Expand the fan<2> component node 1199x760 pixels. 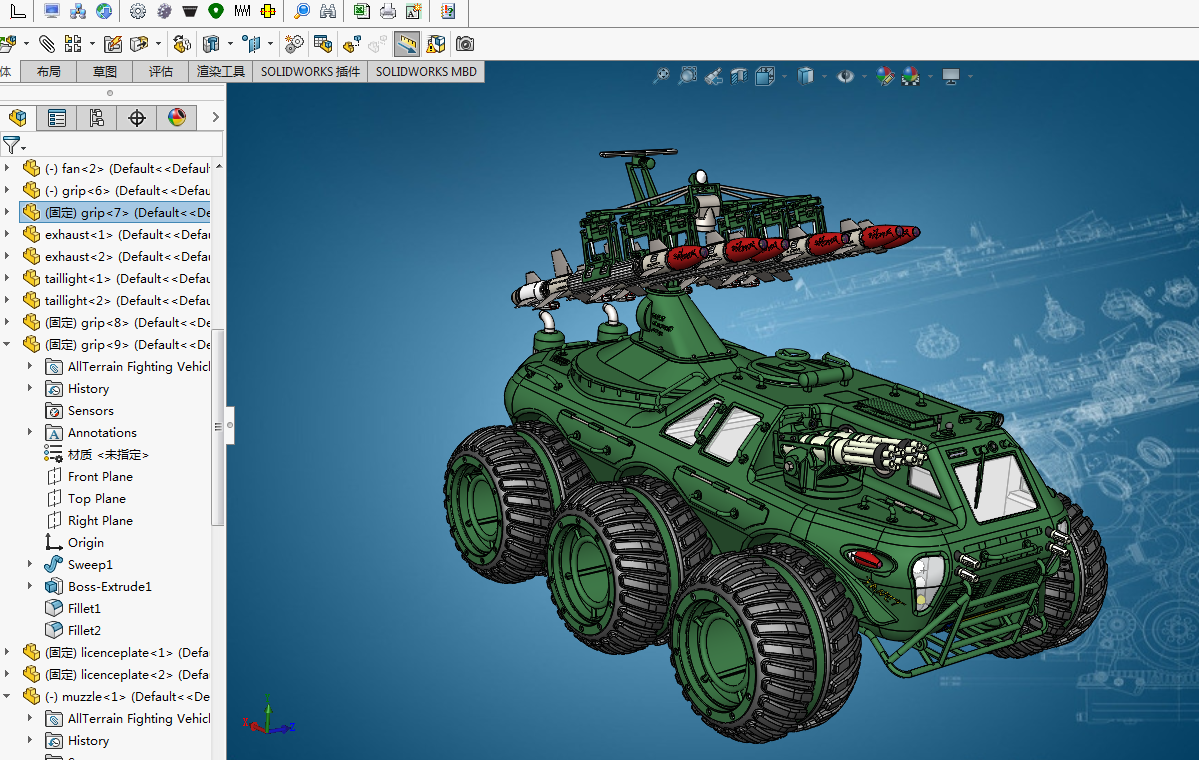coord(7,168)
